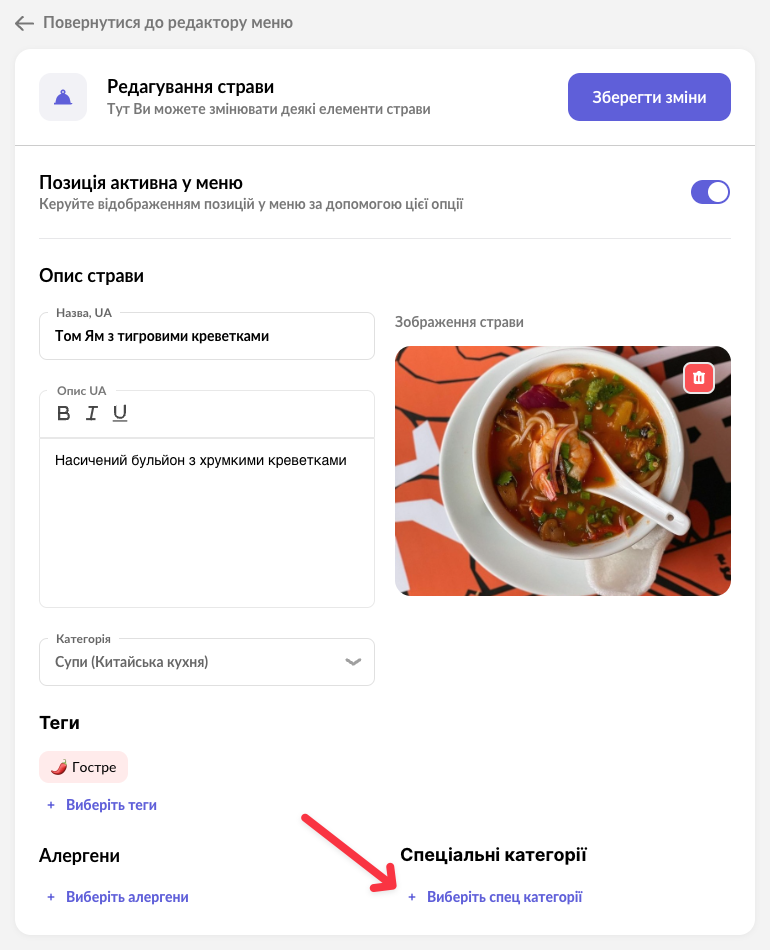770x950 pixels.
Task: Apply underline formatting to the description
Action: 120,413
